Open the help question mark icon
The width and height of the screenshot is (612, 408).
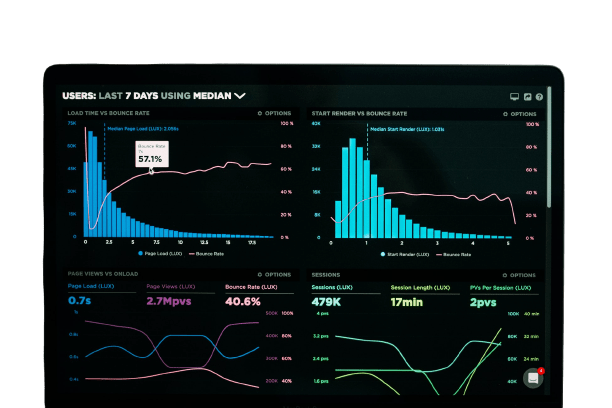coord(539,97)
